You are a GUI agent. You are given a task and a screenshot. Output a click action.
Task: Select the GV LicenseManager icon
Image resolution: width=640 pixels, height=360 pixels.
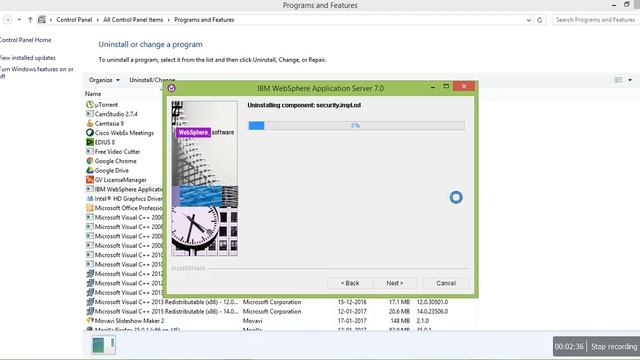(90, 180)
